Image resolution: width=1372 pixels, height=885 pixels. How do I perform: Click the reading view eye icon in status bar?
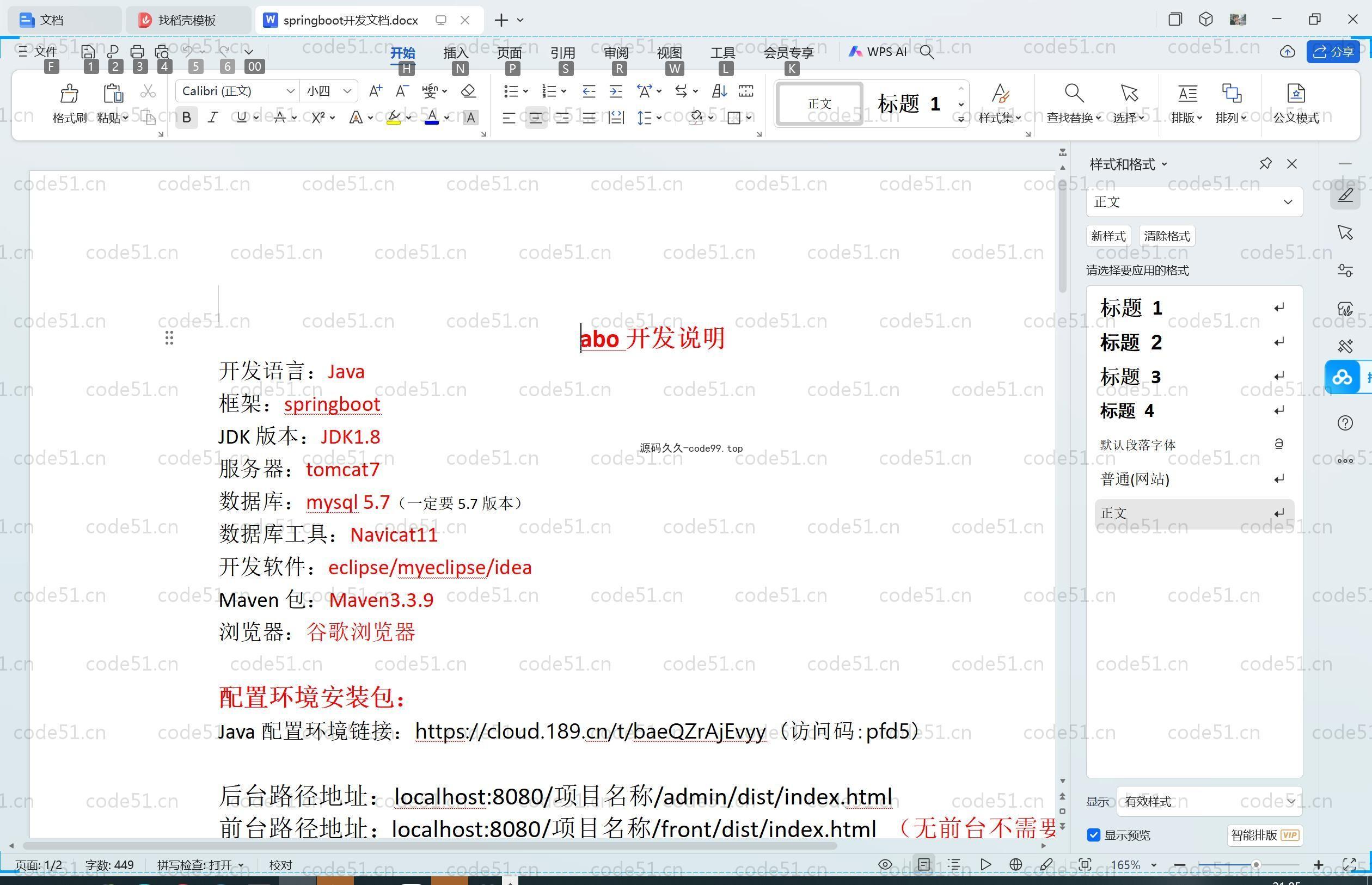pos(885,864)
